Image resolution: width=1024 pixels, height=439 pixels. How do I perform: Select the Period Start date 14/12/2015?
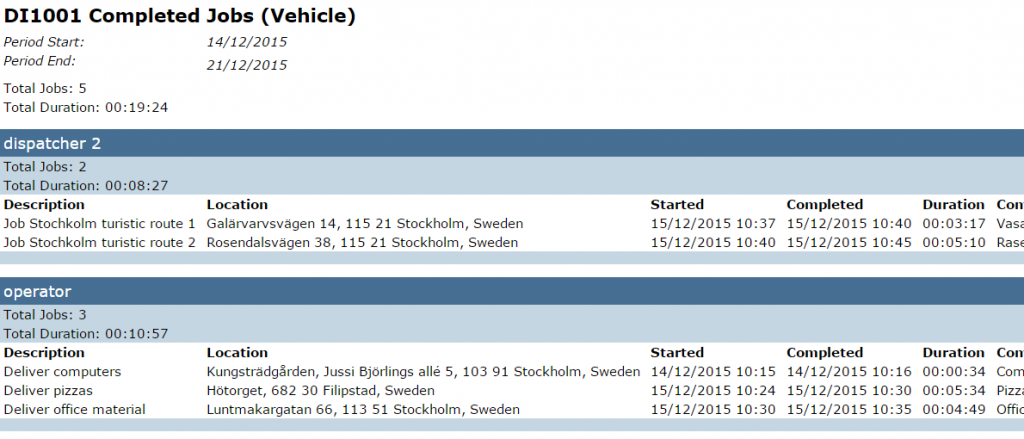247,42
